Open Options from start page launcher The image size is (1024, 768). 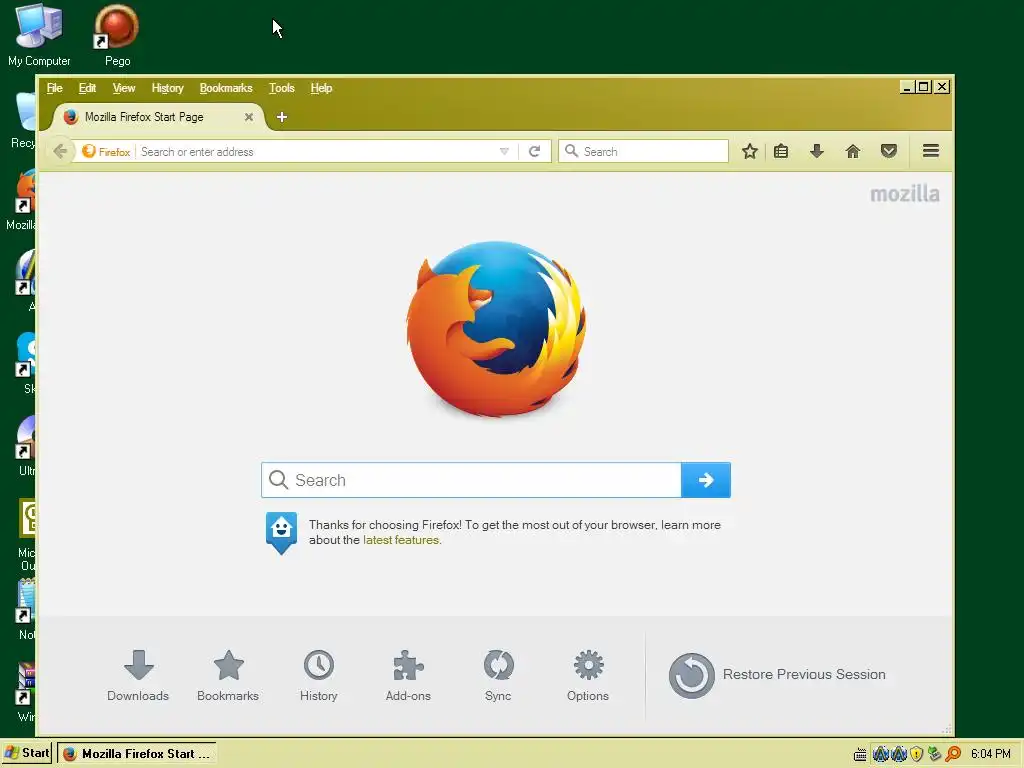click(588, 675)
